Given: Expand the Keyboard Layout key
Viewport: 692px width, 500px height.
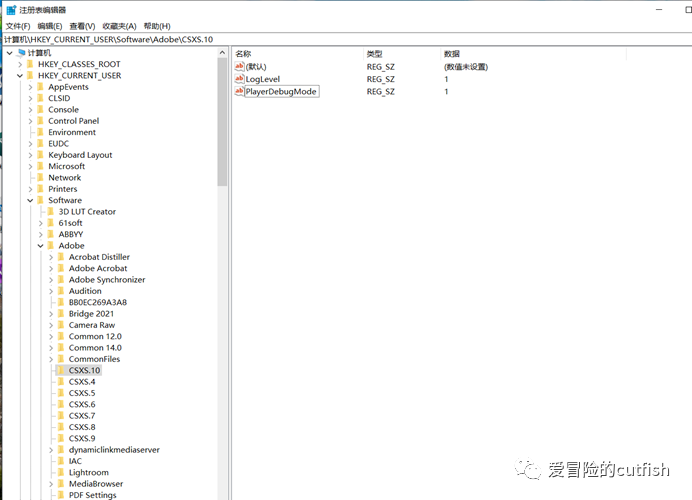Looking at the screenshot, I should pos(30,155).
